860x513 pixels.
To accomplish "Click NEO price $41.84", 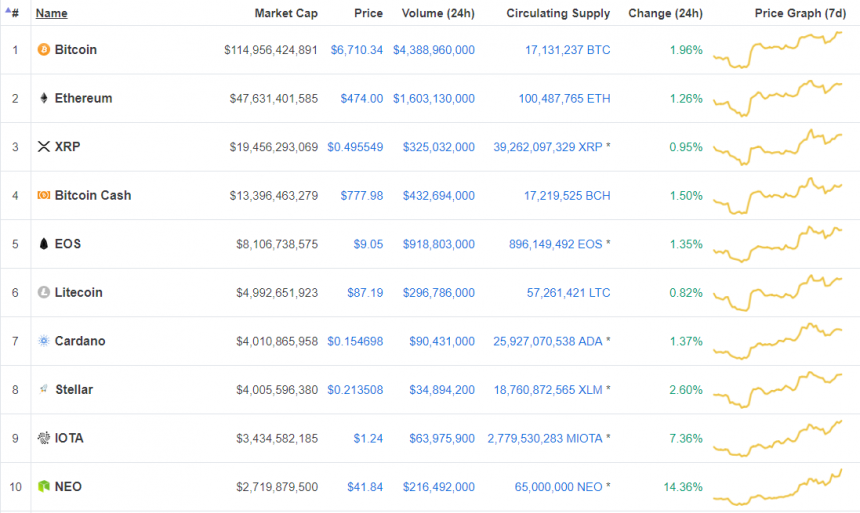I will [x=365, y=487].
